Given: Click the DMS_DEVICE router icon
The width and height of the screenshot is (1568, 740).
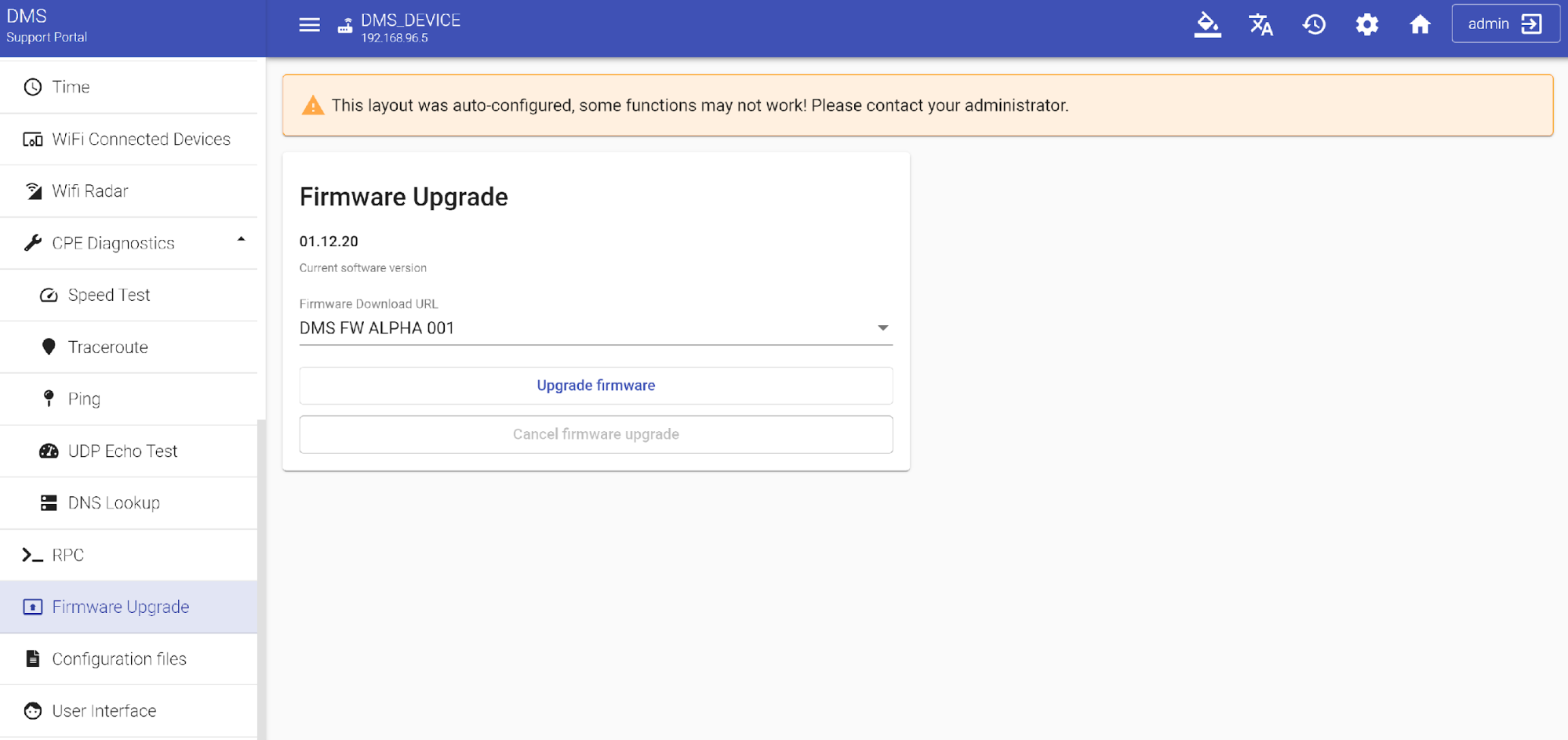Looking at the screenshot, I should [345, 26].
